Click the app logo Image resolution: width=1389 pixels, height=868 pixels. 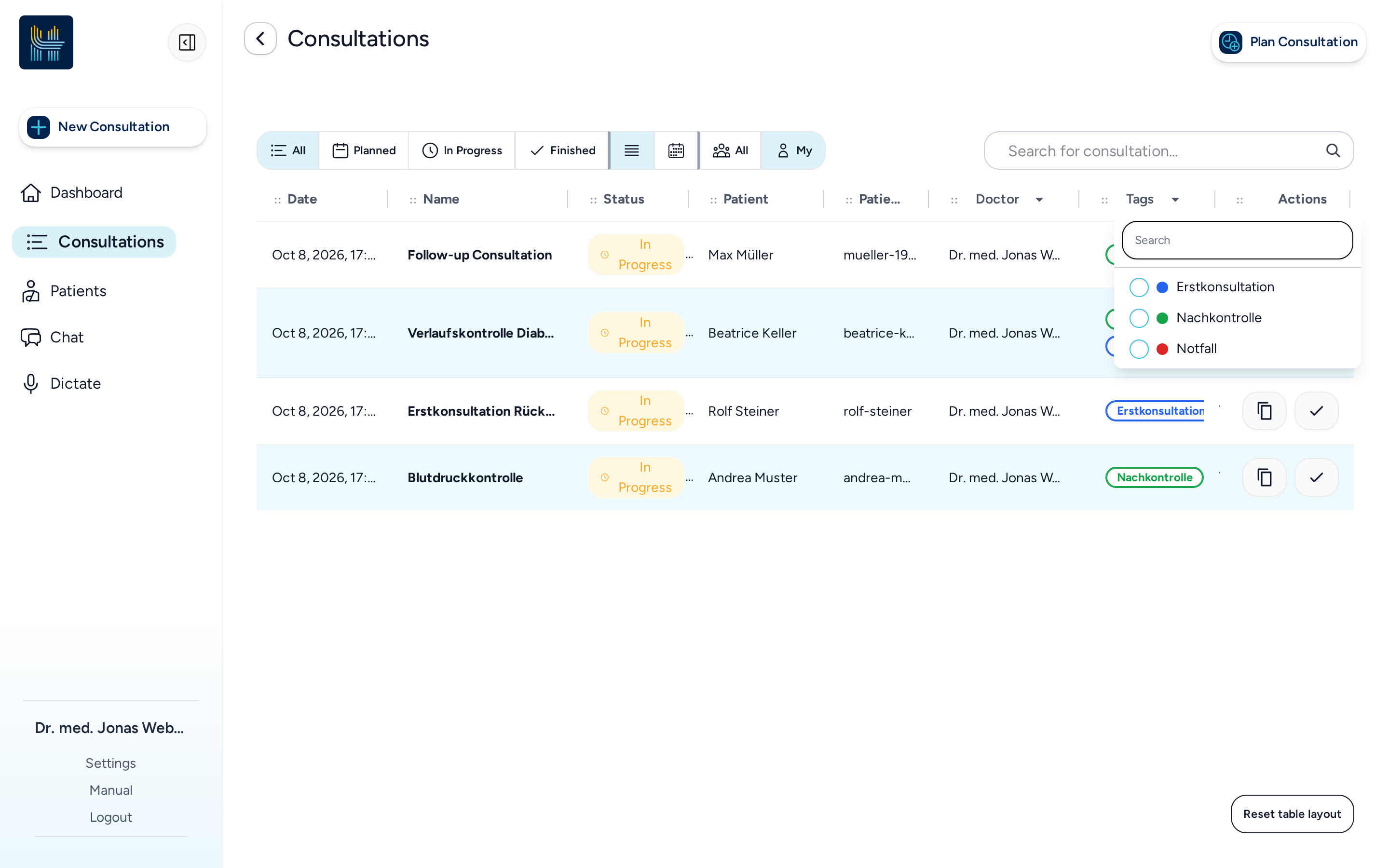46,42
